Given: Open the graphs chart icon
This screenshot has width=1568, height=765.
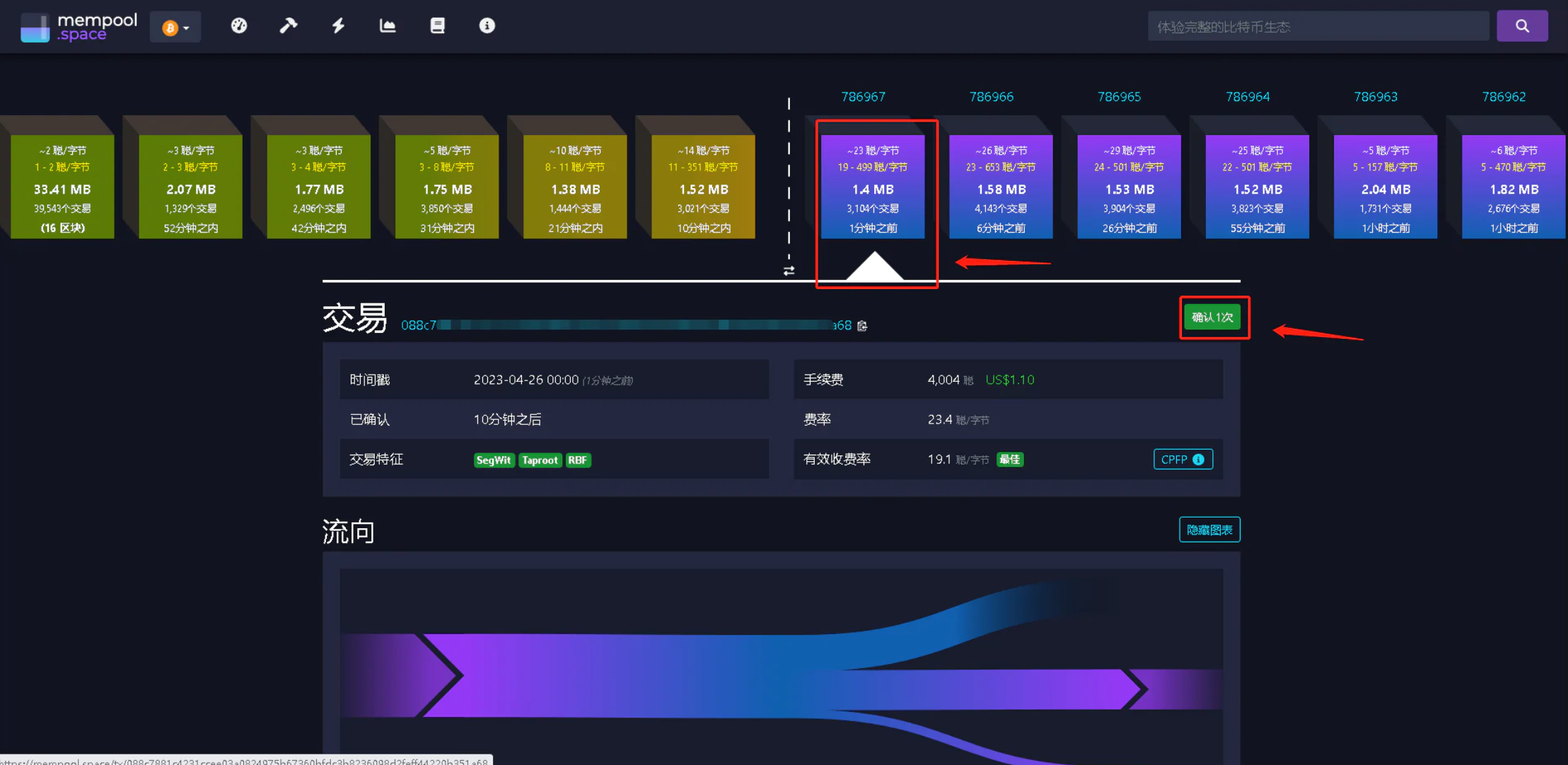Looking at the screenshot, I should pyautogui.click(x=388, y=26).
